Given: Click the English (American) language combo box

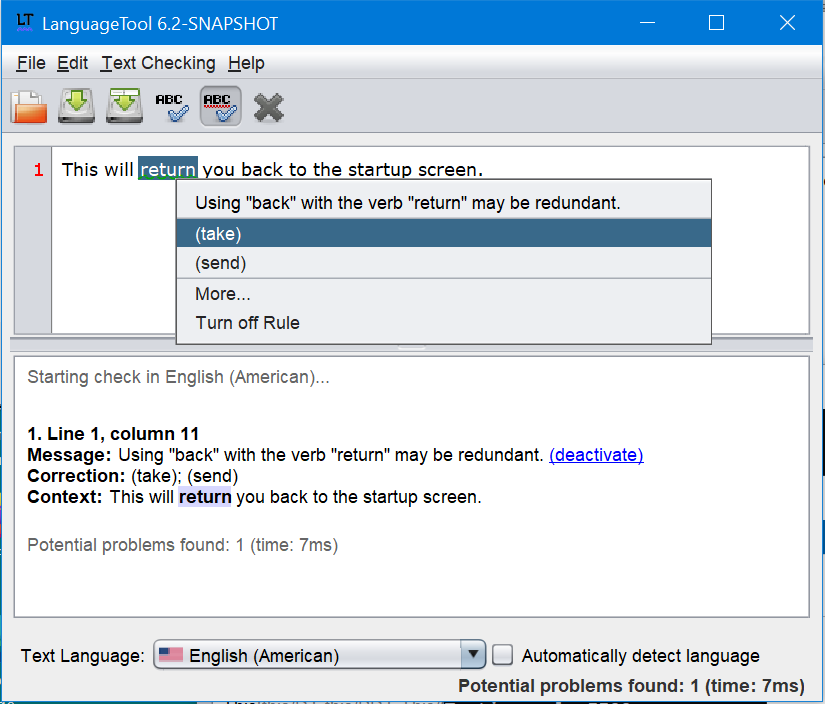Looking at the screenshot, I should [x=319, y=655].
